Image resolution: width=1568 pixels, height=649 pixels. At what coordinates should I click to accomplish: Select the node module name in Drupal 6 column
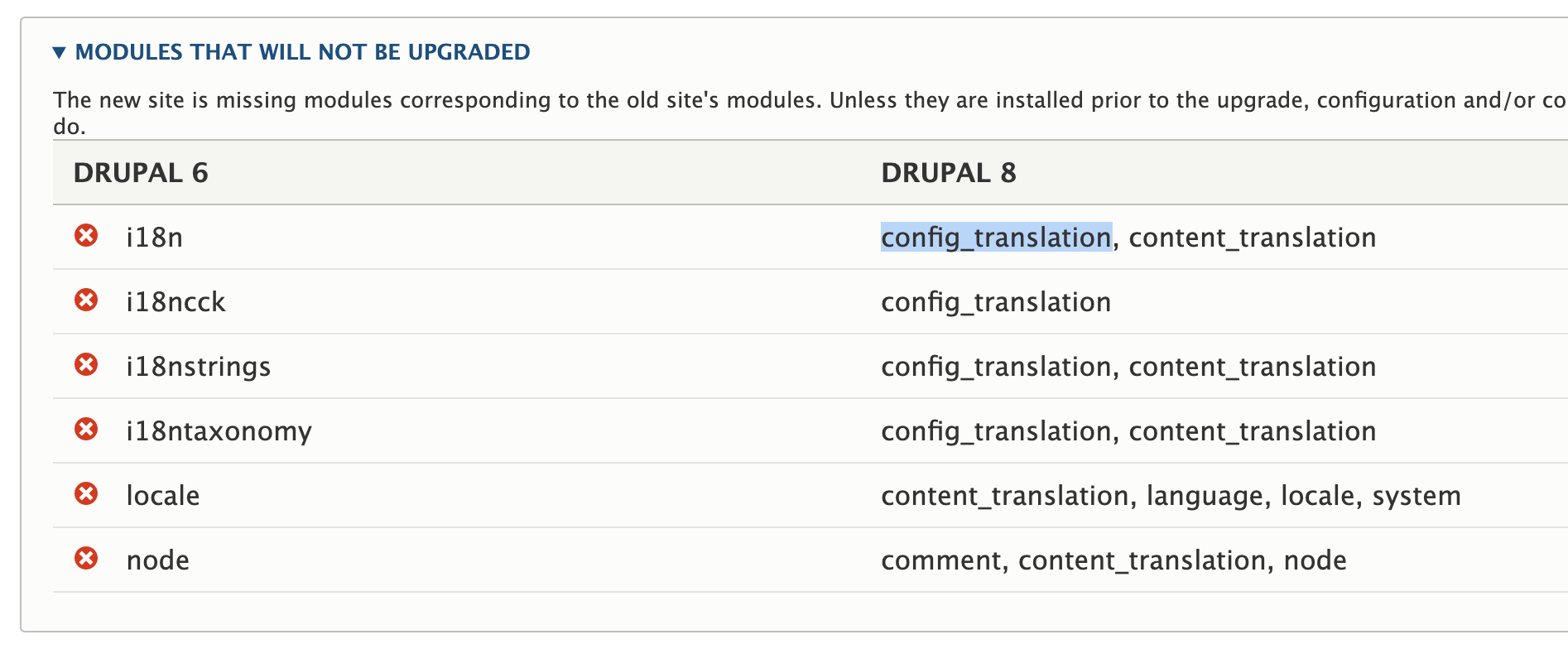(158, 560)
